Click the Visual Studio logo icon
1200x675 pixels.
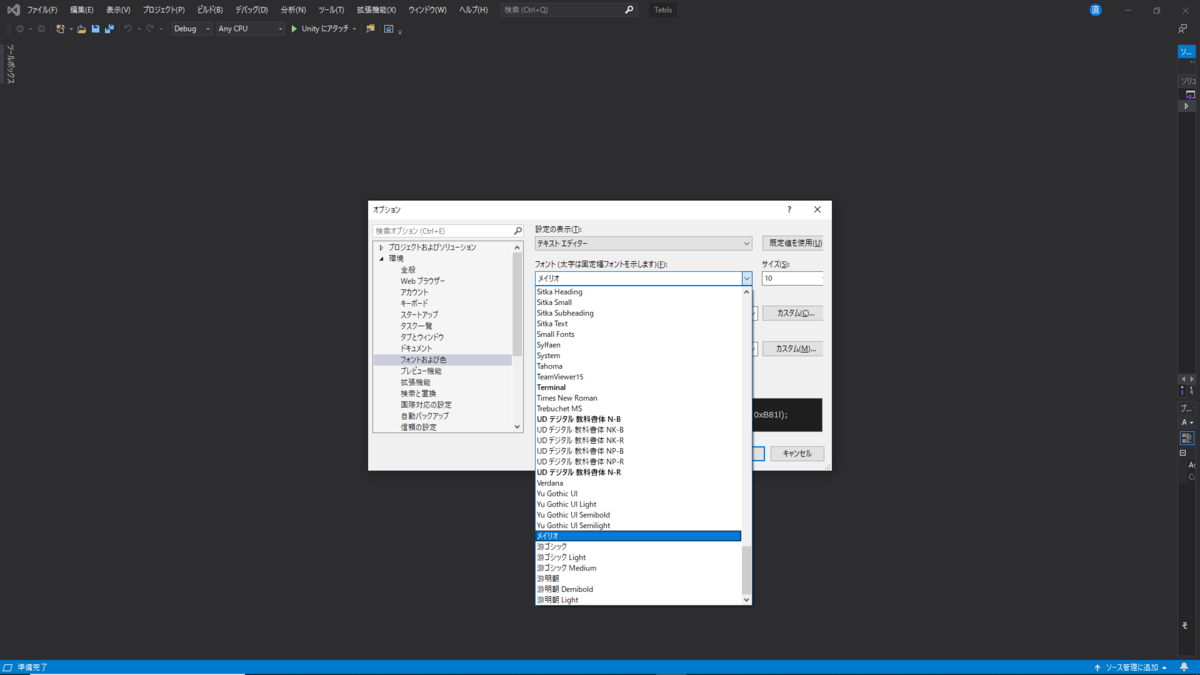point(13,10)
